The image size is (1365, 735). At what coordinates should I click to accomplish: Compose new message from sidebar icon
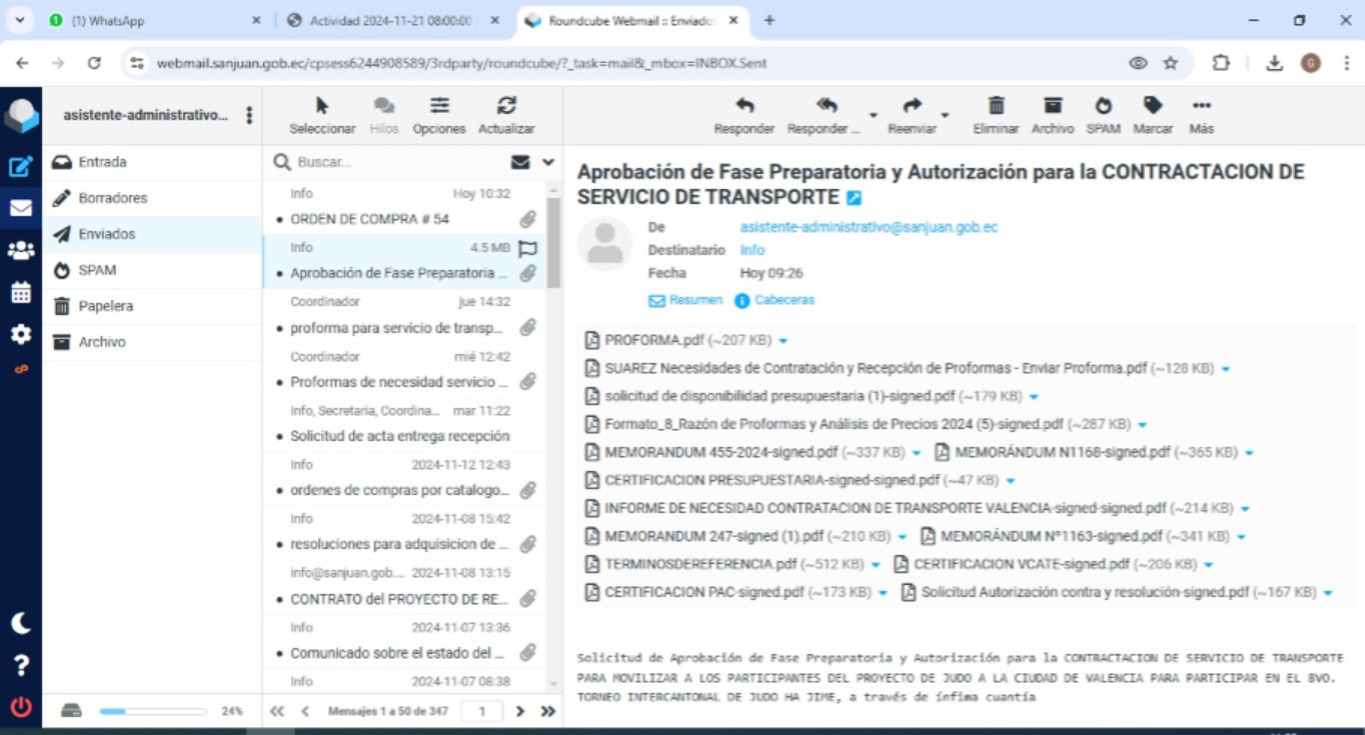coord(20,167)
